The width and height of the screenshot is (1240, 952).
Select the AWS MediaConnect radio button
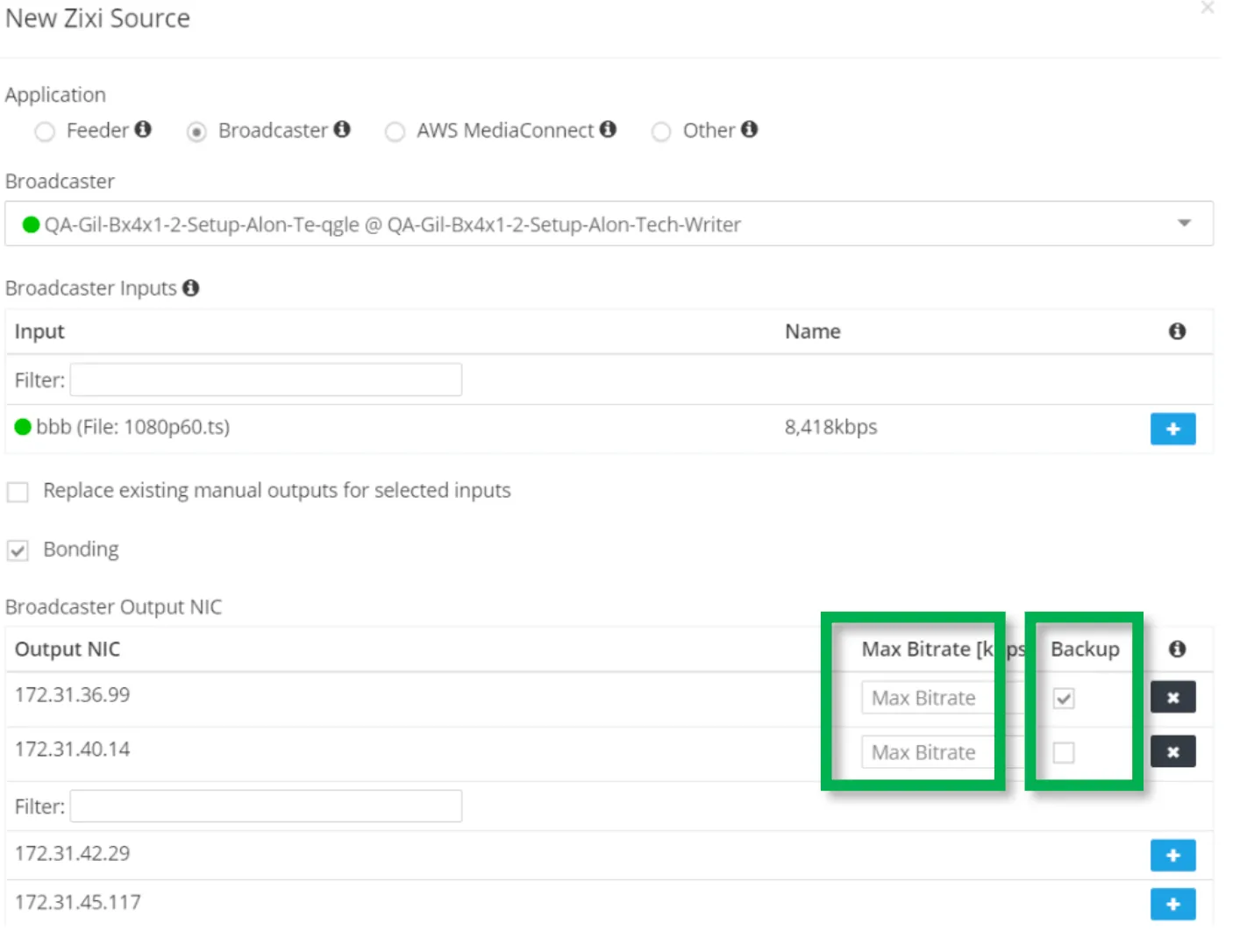[x=395, y=131]
